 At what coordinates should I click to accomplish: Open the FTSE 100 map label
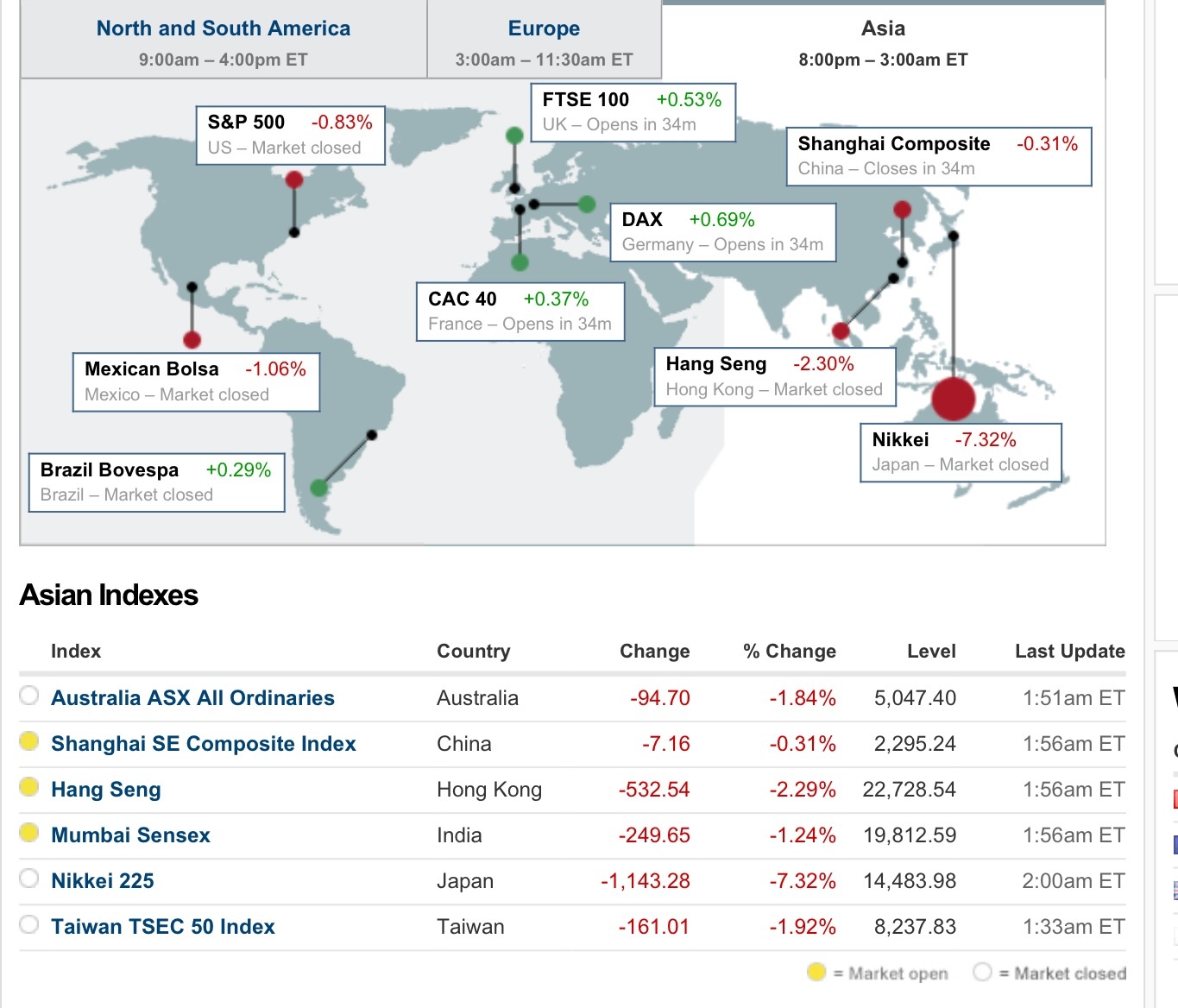tap(633, 112)
